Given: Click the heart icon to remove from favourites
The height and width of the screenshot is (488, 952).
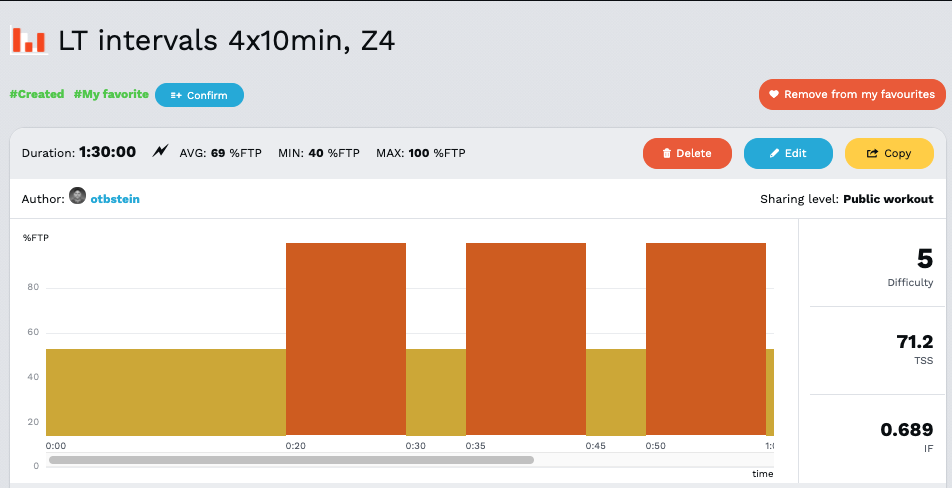Looking at the screenshot, I should click(x=773, y=95).
